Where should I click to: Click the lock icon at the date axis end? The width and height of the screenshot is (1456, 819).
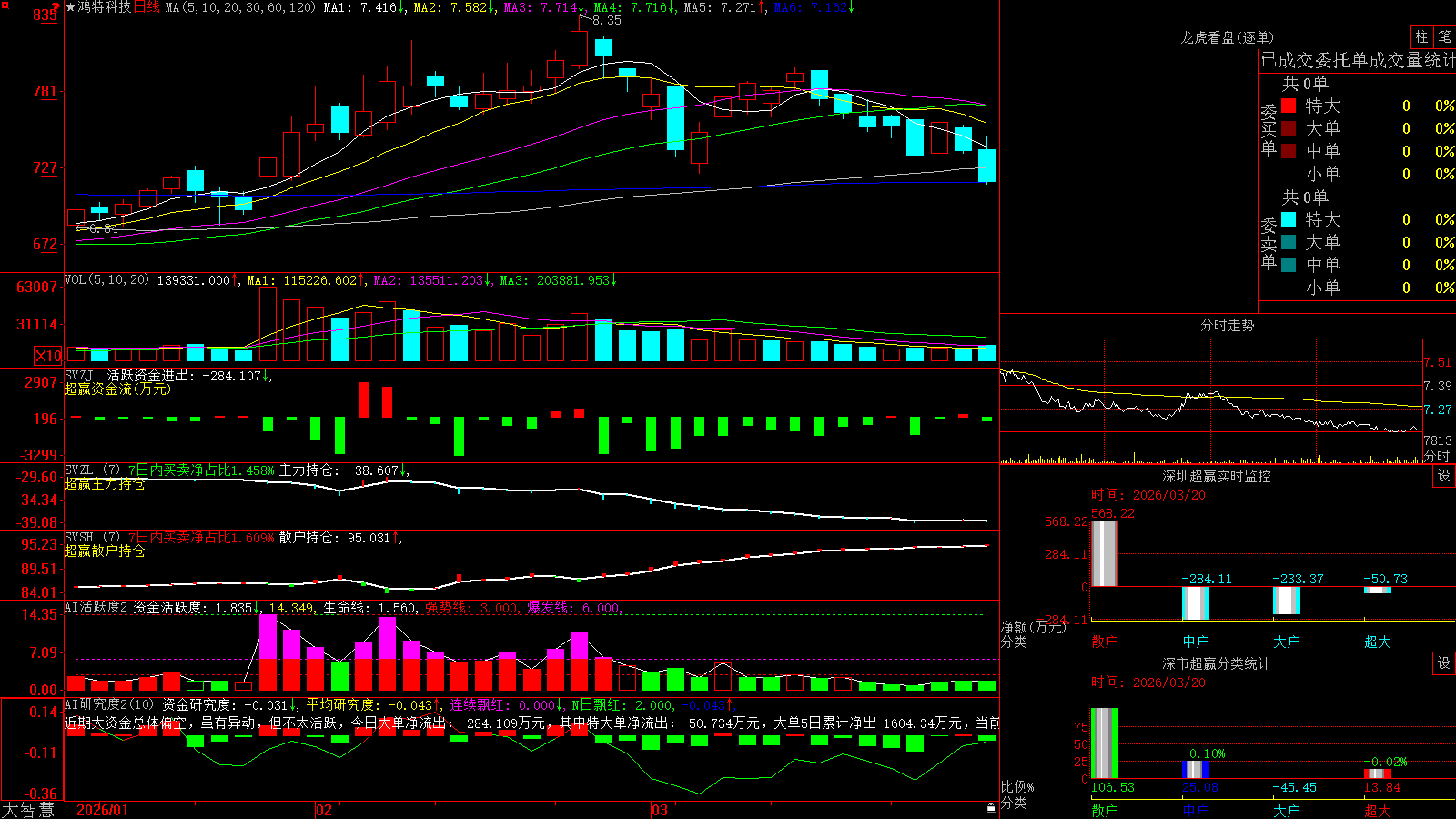[992, 808]
